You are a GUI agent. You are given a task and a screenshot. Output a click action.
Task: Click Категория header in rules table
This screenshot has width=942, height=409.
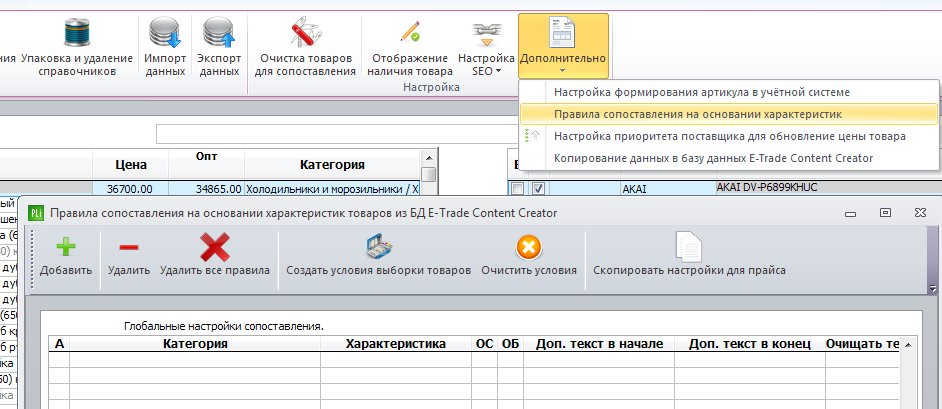[195, 344]
